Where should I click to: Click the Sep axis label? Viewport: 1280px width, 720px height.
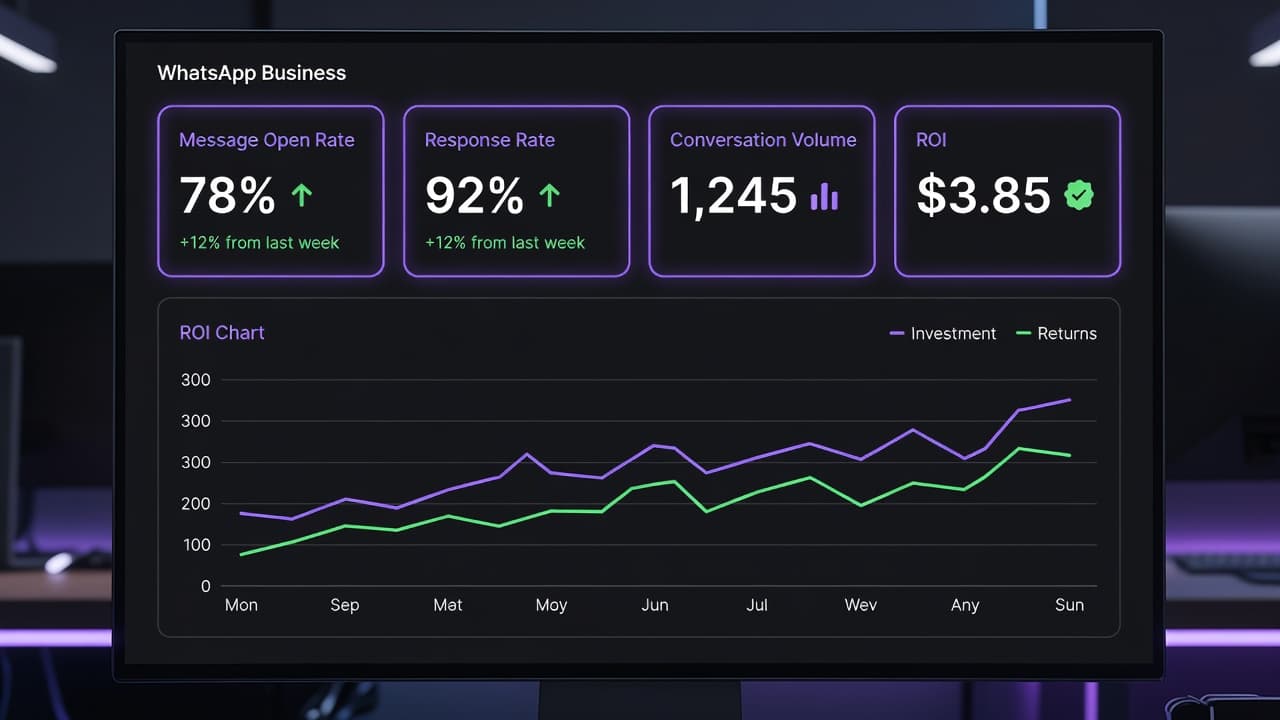(x=345, y=605)
